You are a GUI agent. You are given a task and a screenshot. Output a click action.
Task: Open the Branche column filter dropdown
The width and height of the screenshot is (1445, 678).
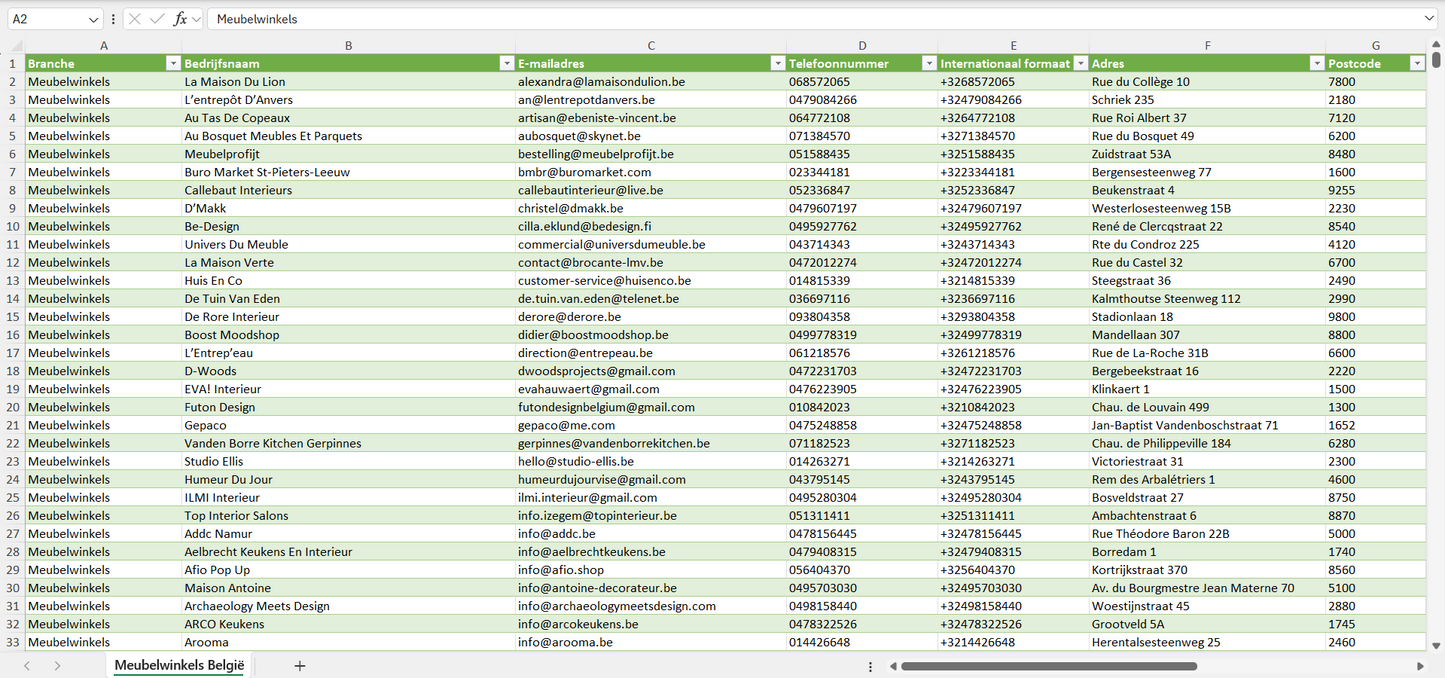(172, 64)
